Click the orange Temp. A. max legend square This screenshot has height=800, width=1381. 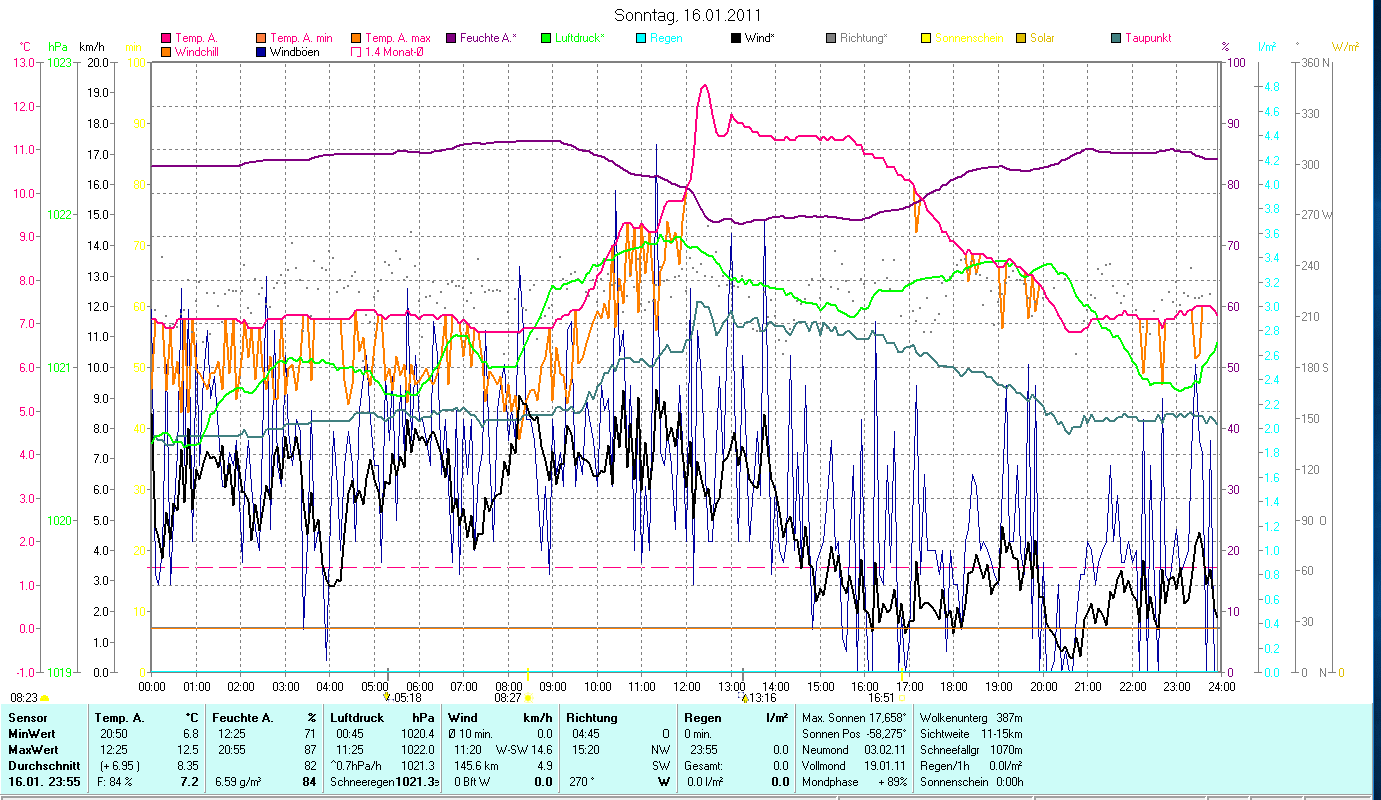(356, 38)
